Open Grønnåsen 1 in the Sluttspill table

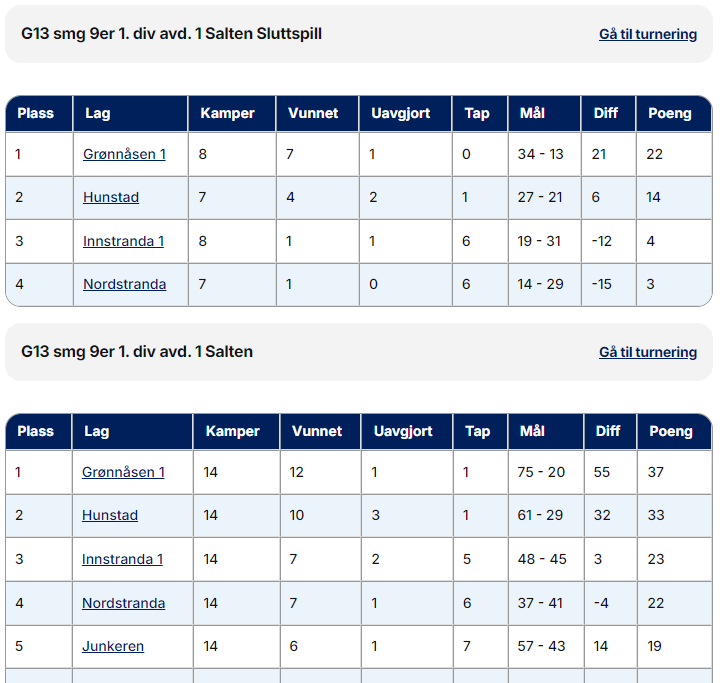pyautogui.click(x=124, y=154)
